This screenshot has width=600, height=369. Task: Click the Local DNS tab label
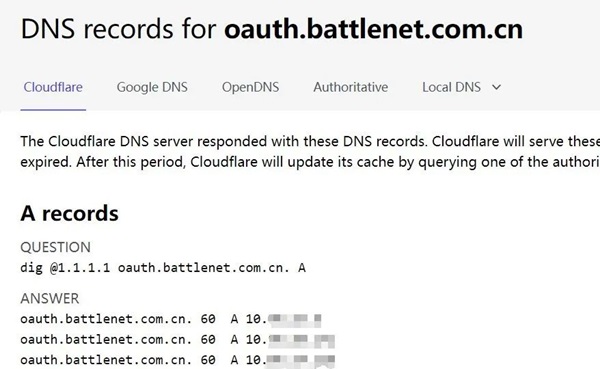452,87
